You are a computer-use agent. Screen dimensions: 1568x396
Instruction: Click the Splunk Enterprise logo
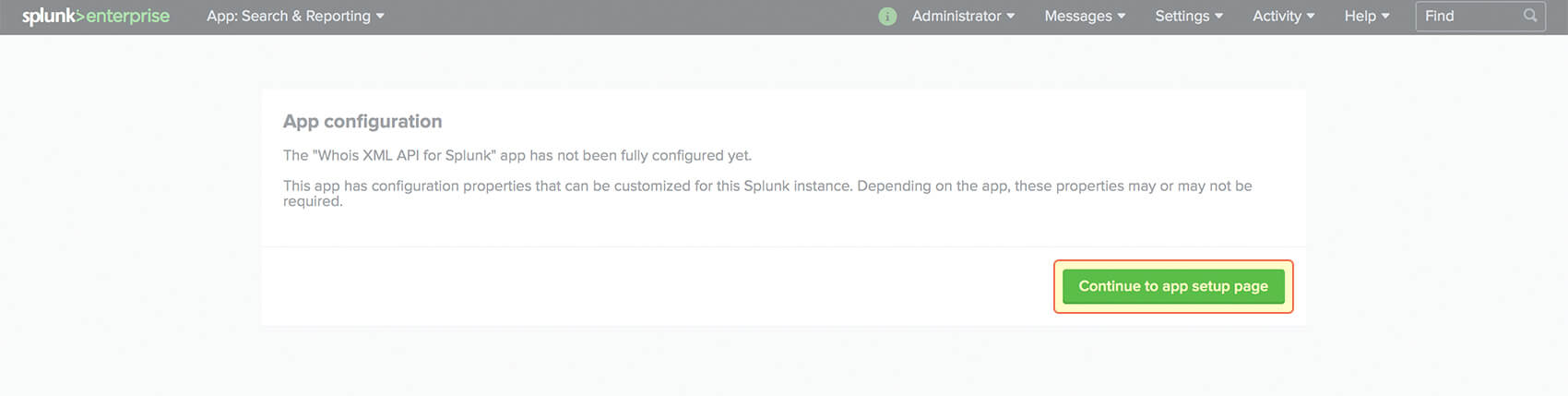click(96, 16)
